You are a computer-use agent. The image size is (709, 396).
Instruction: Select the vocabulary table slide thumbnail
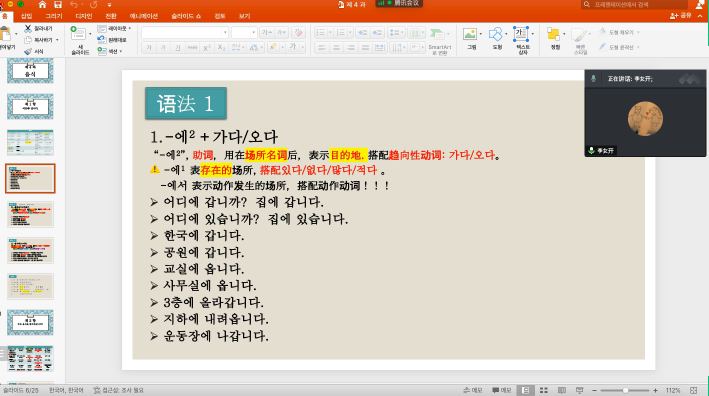tap(30, 142)
